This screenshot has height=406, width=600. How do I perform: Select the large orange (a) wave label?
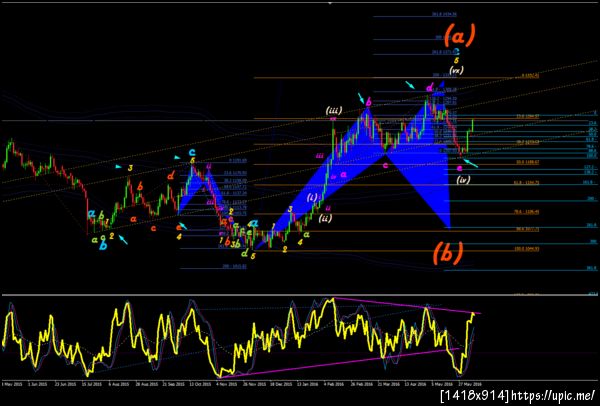[x=461, y=35]
